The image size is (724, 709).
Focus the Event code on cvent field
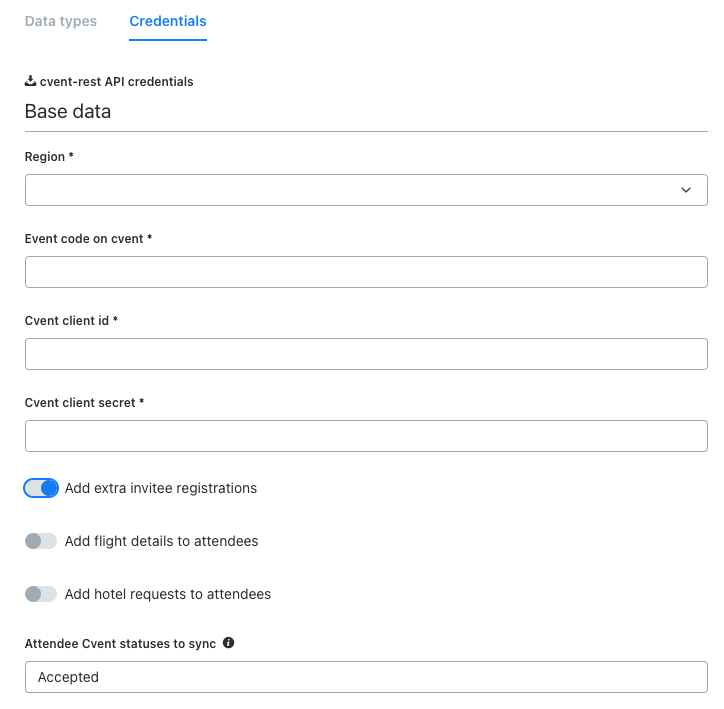coord(366,272)
